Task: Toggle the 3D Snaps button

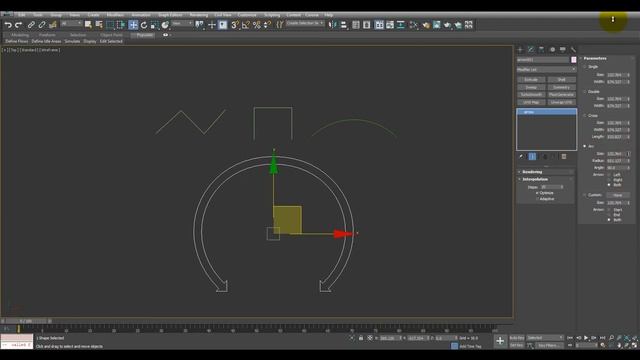Action: pyautogui.click(x=235, y=25)
